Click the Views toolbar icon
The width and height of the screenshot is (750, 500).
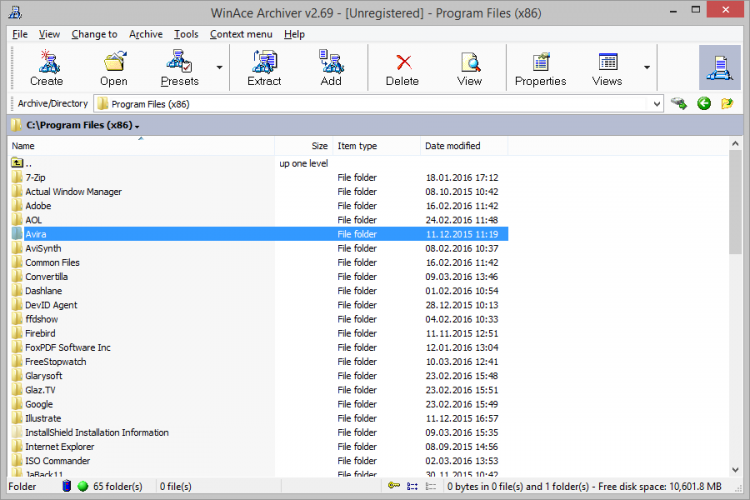pos(607,67)
